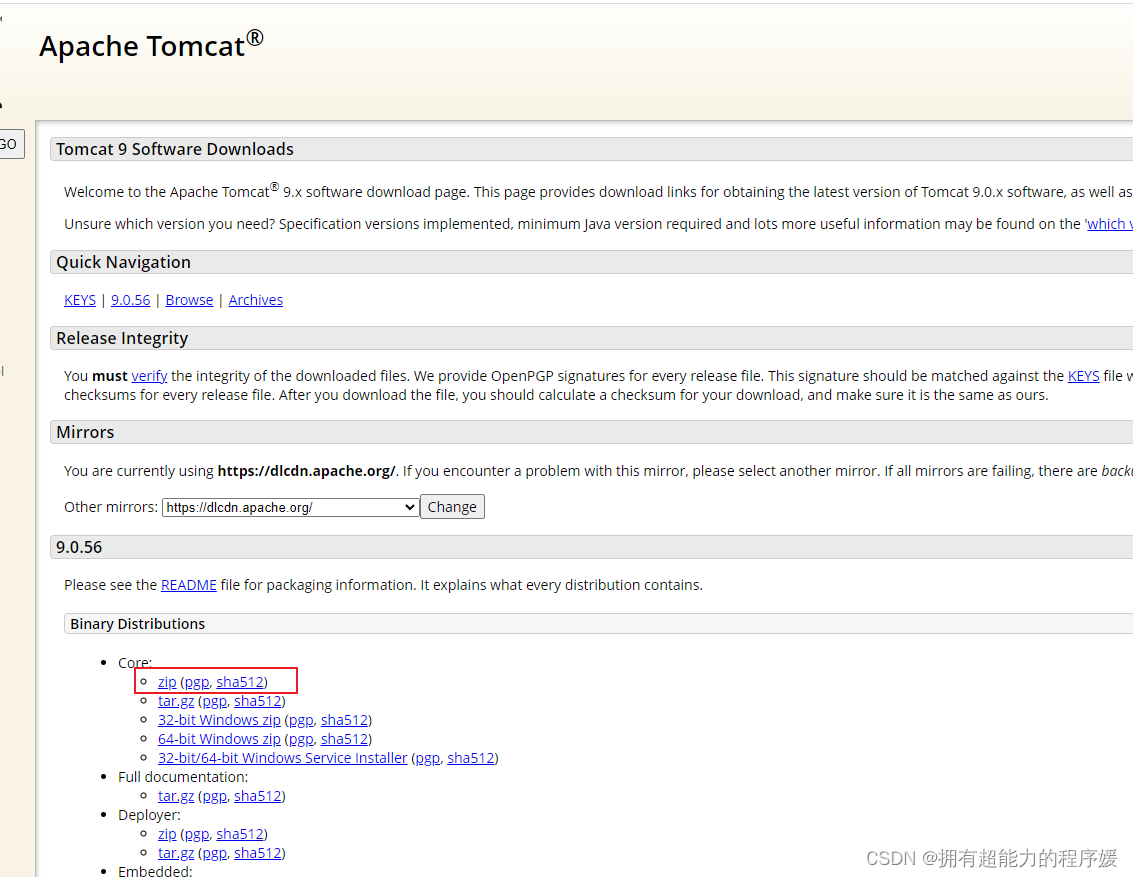Viewport: 1133px width, 877px height.
Task: Click the Quick Navigation heading
Action: click(124, 262)
